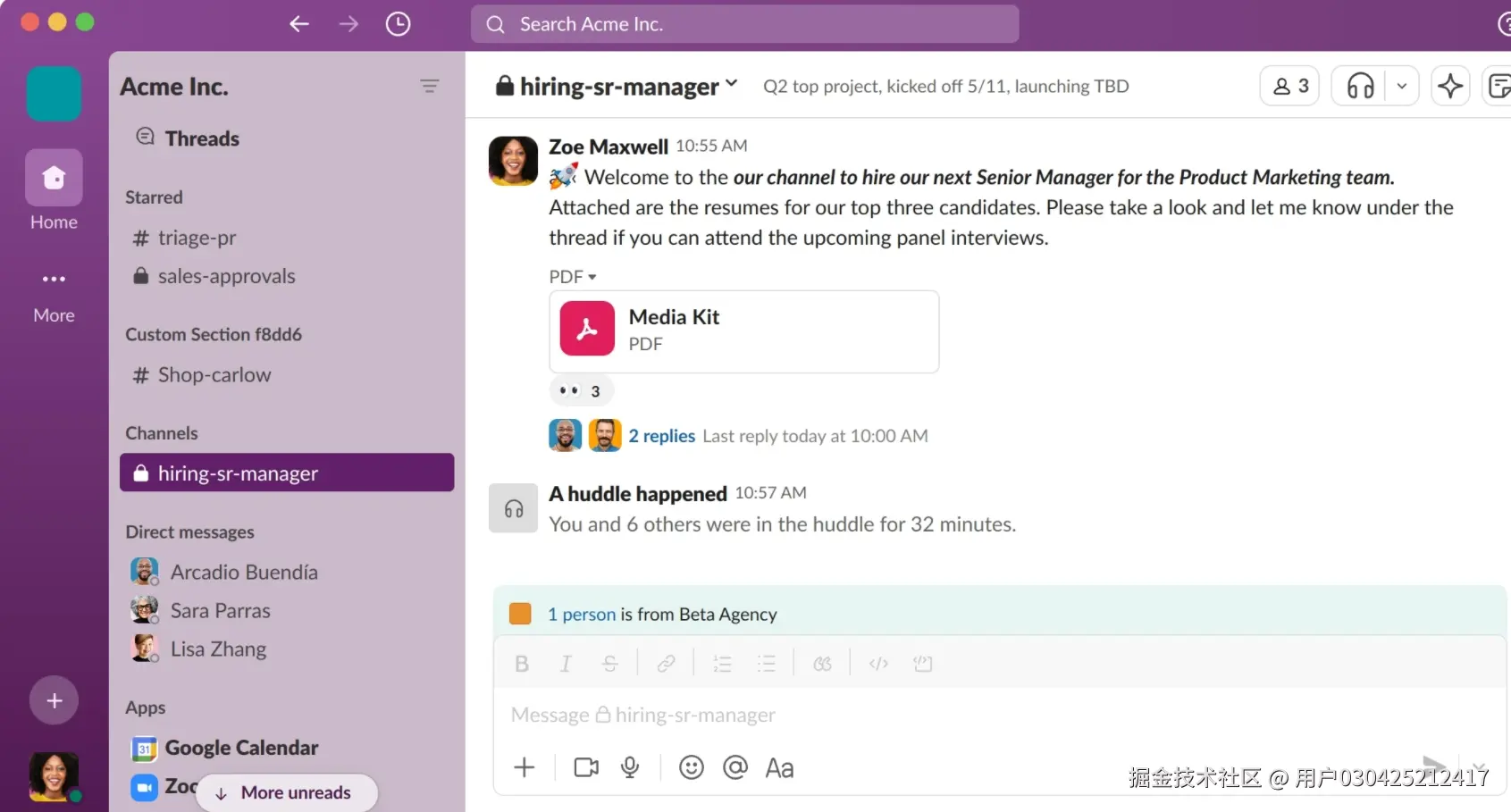This screenshot has height=812, width=1511.
Task: Toggle bold formatting in the composer
Action: click(522, 663)
